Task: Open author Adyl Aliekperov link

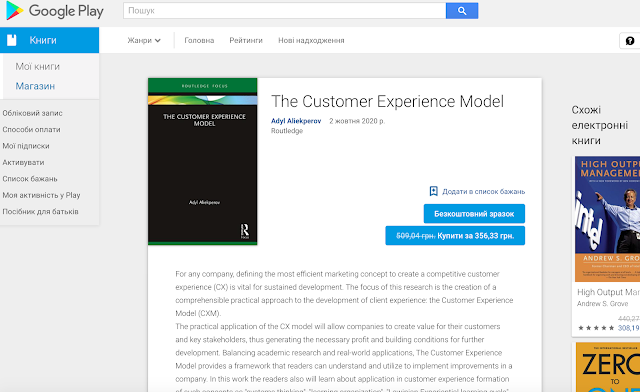Action: click(296, 121)
